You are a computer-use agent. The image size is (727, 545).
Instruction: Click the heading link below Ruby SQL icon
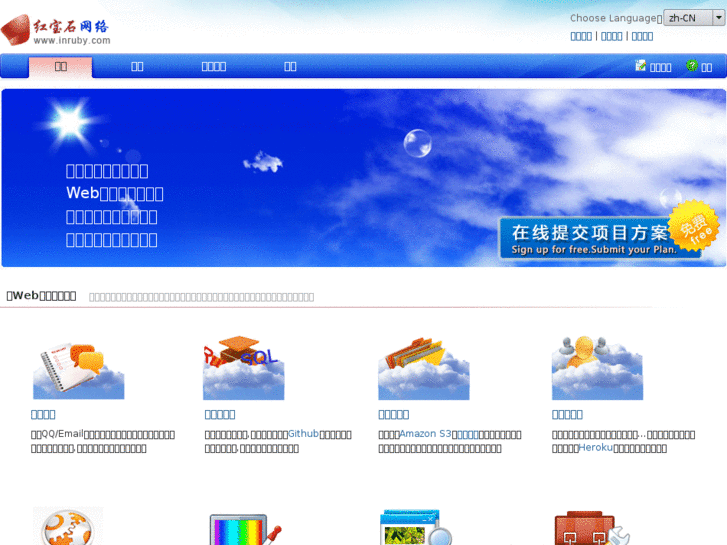tap(220, 414)
